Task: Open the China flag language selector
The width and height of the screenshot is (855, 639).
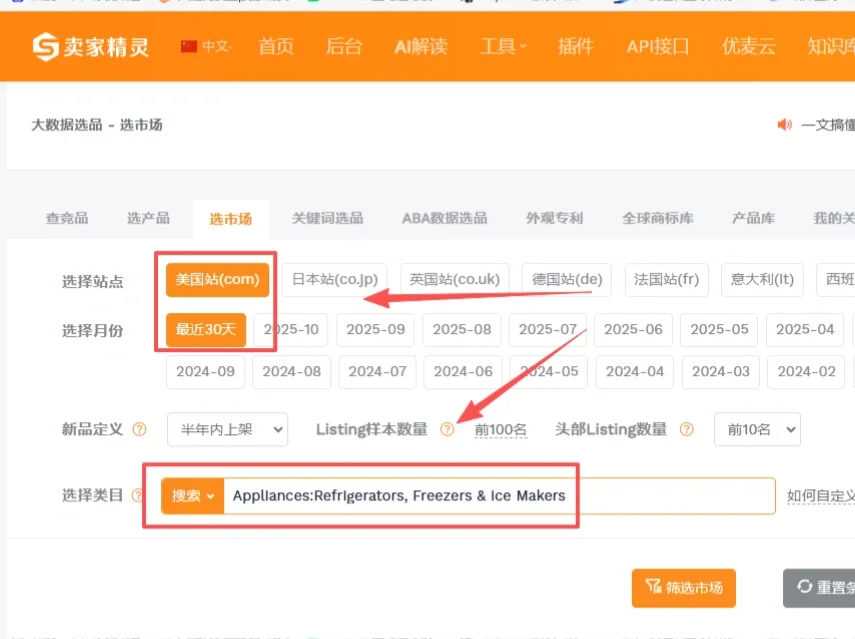Action: (206, 46)
